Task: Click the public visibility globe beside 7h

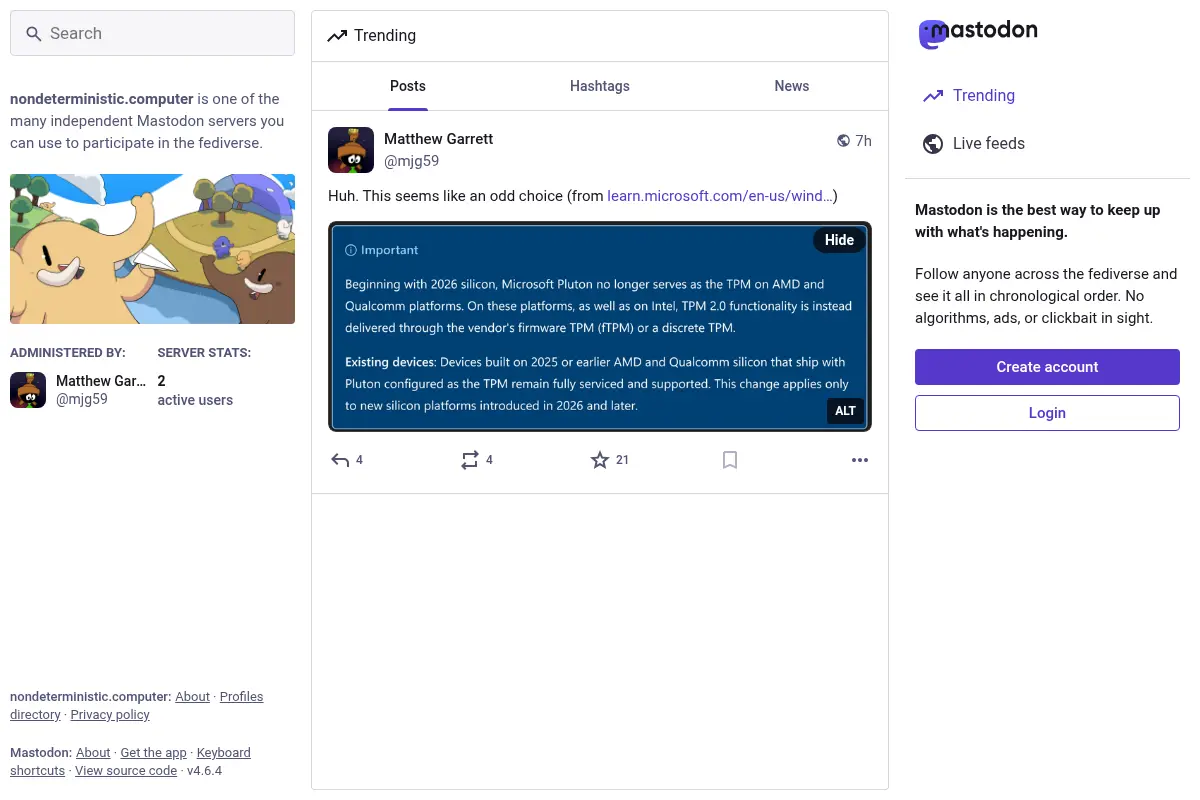Action: 843,141
